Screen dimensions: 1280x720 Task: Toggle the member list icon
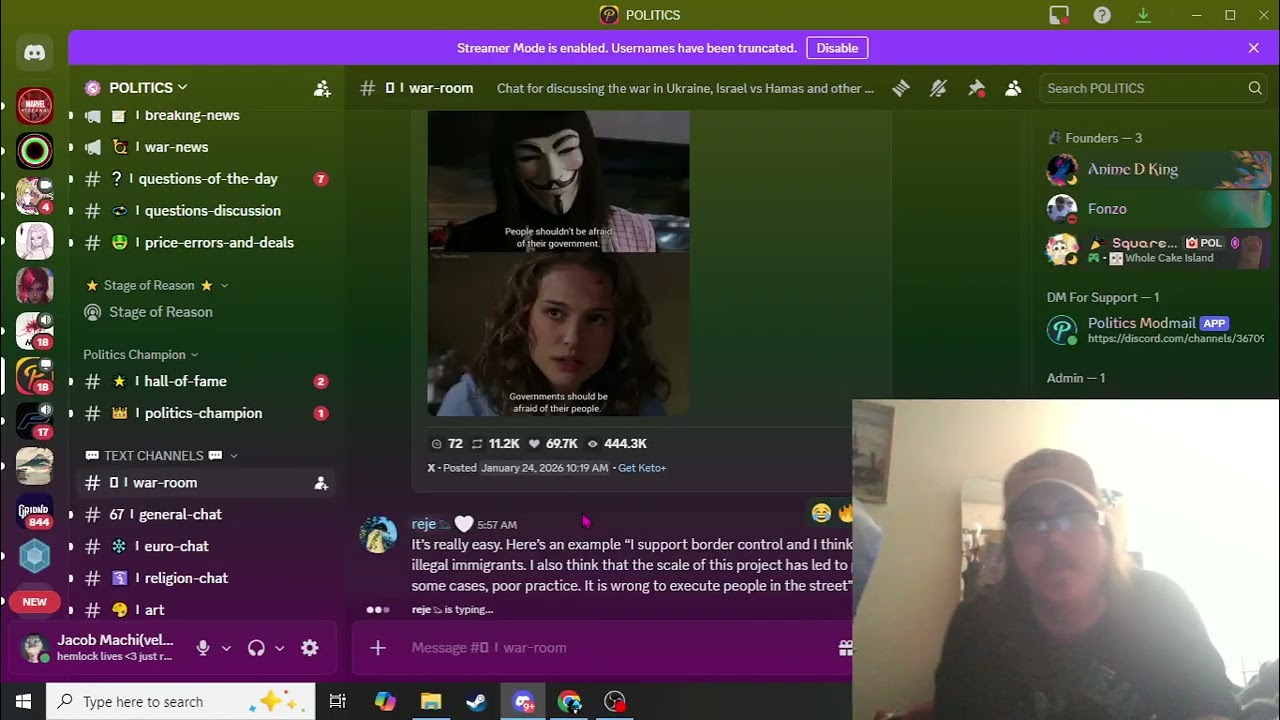point(1013,88)
